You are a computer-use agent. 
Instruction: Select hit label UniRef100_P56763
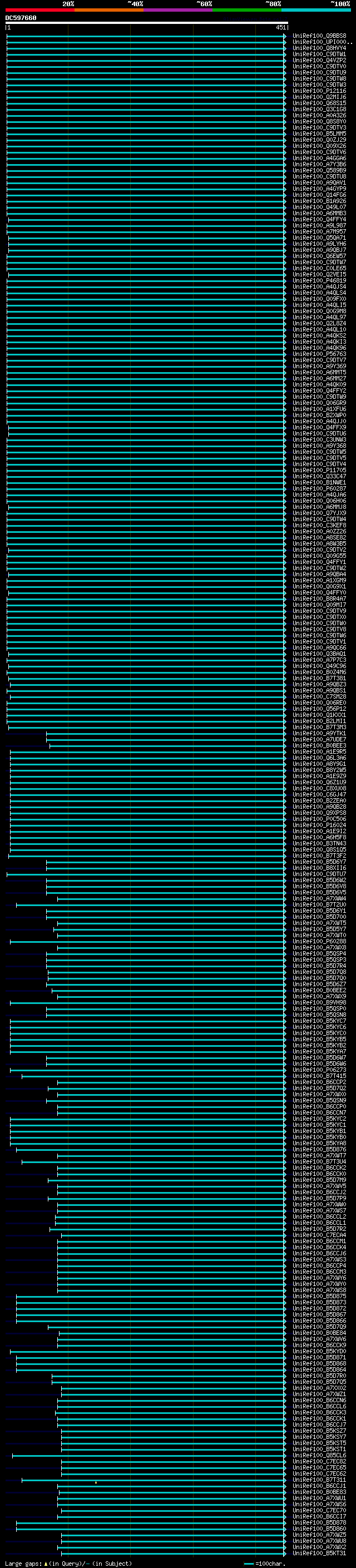tap(319, 354)
